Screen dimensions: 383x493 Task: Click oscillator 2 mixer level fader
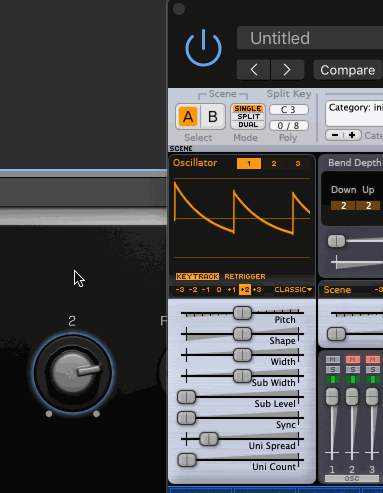click(352, 396)
